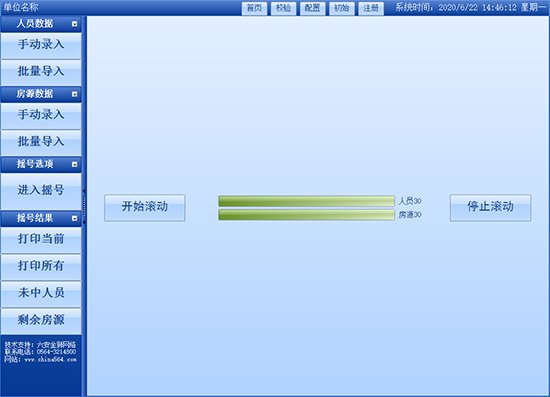Collapse the 摇号结果 section arrow
Screen dimensions: 550x397
(74, 218)
